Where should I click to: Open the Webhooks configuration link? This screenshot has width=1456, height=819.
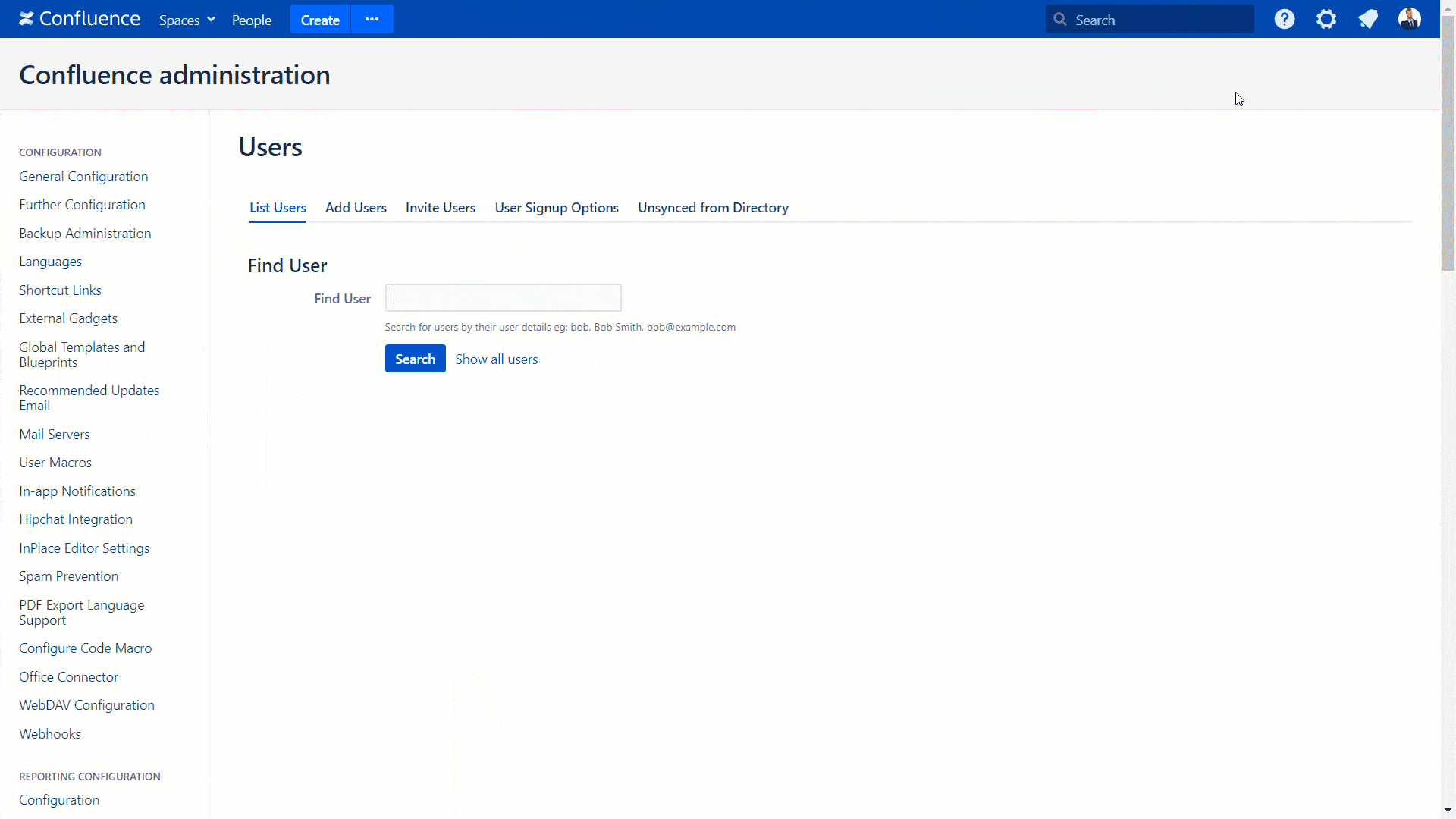coord(50,733)
